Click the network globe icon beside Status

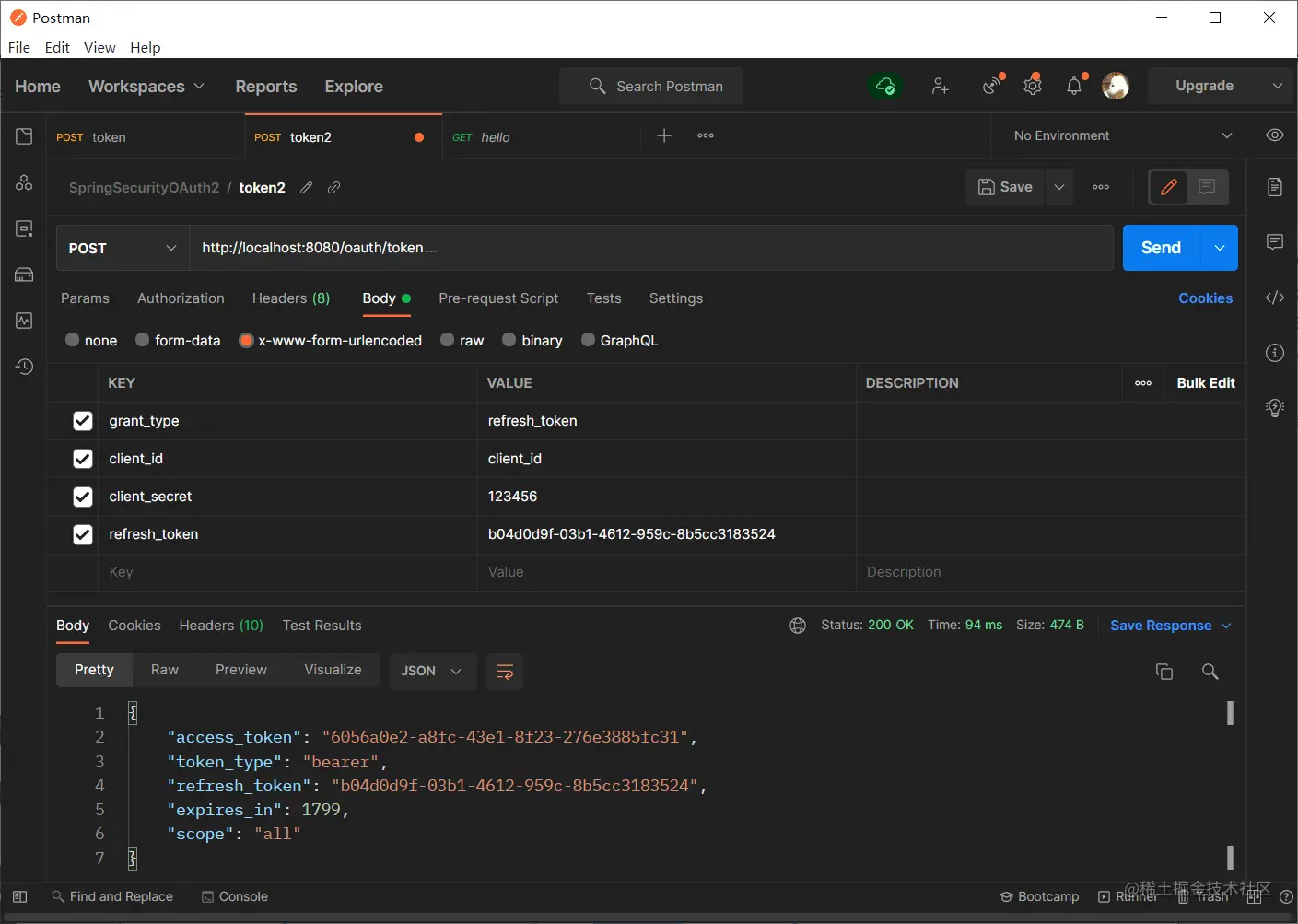(798, 626)
